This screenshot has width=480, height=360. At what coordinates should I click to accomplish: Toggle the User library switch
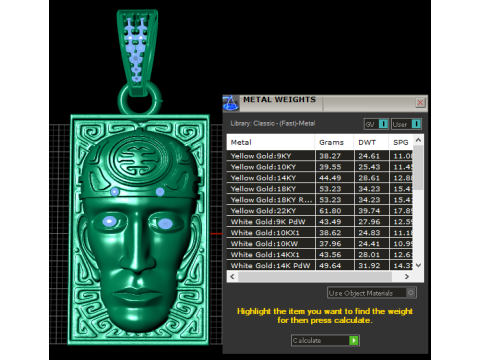pos(407,124)
